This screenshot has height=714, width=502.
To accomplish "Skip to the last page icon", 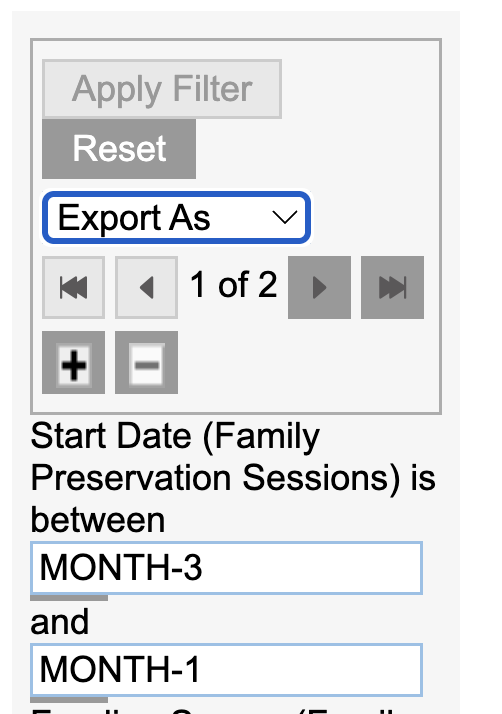I will (x=392, y=287).
